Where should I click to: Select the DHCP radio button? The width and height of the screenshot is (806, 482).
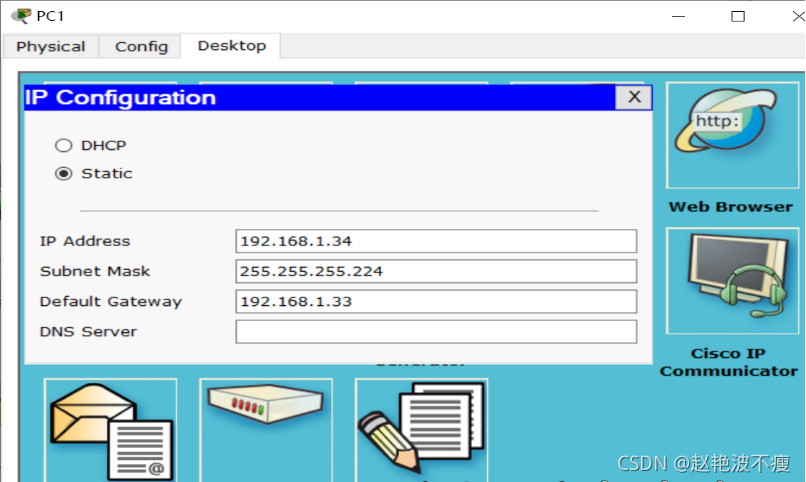[x=64, y=145]
